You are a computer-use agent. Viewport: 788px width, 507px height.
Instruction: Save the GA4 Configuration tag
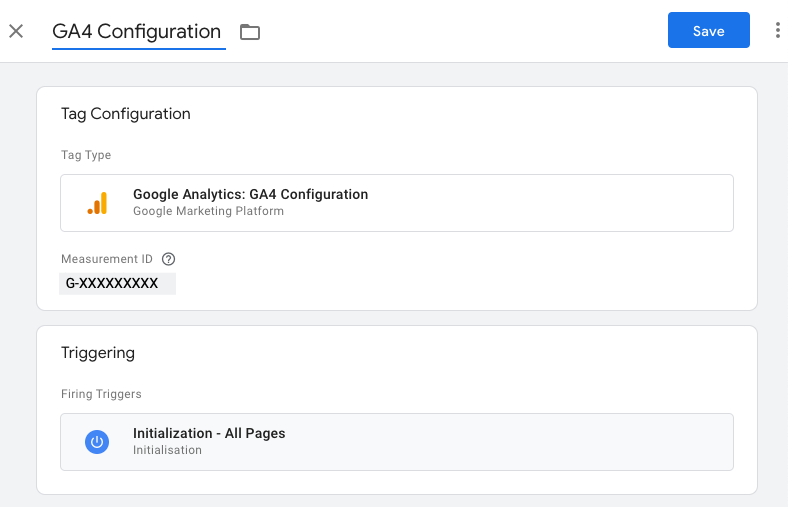click(708, 31)
